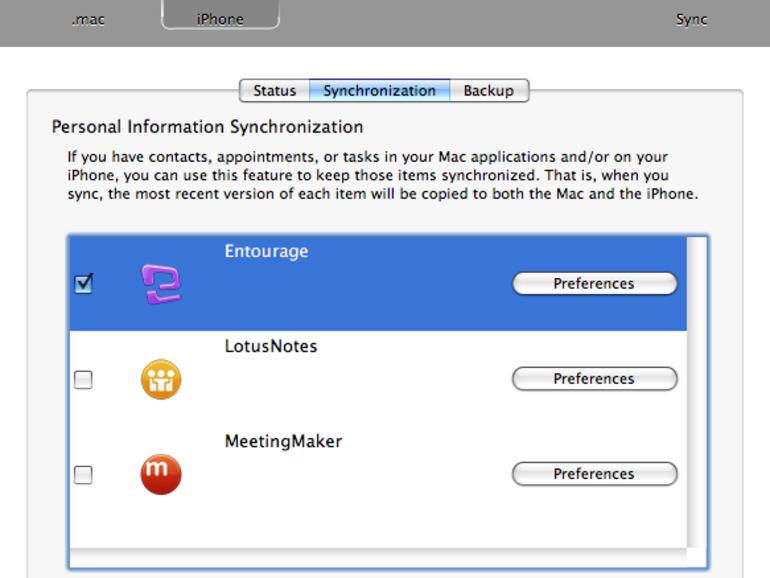Select the MeetingMaker row label
This screenshot has width=770, height=578.
[283, 441]
